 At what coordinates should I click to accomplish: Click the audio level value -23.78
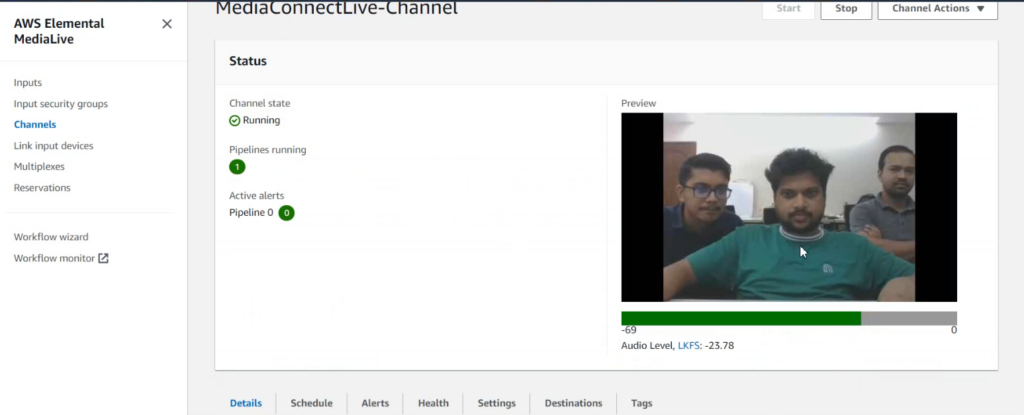719,346
